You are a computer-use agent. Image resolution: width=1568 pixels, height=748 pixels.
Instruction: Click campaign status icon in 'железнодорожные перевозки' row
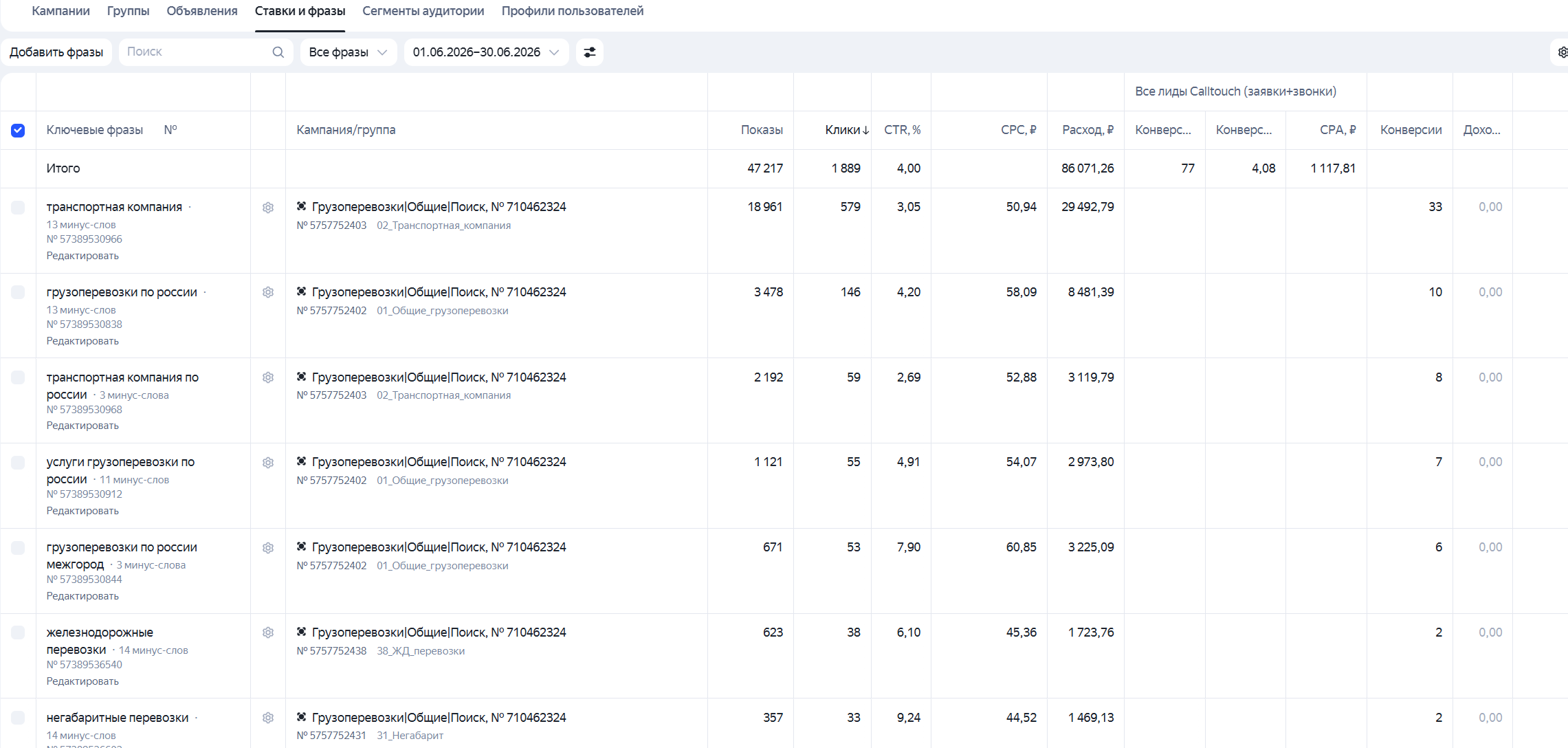301,632
